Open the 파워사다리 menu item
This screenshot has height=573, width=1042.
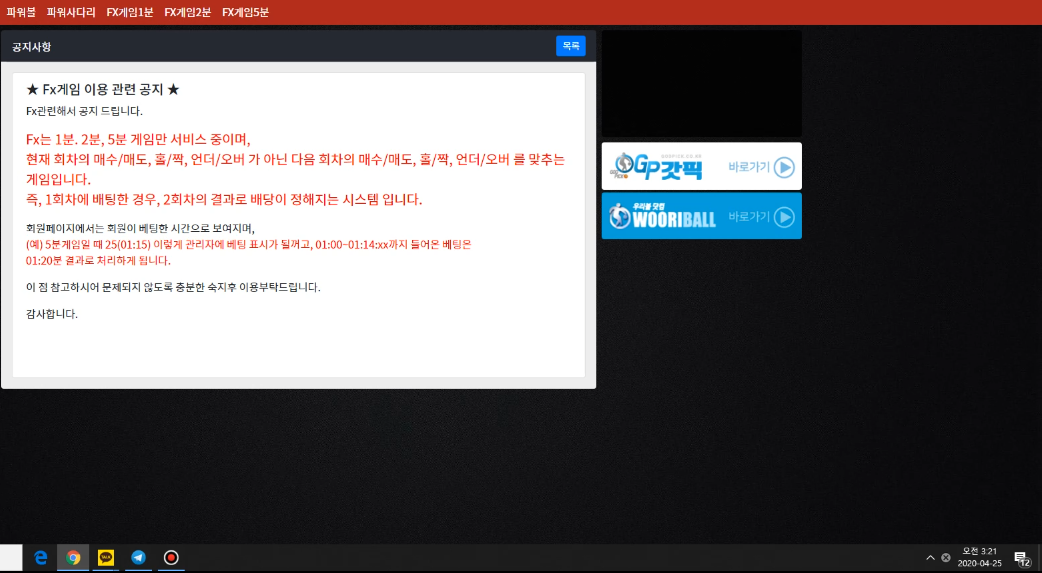pyautogui.click(x=71, y=12)
